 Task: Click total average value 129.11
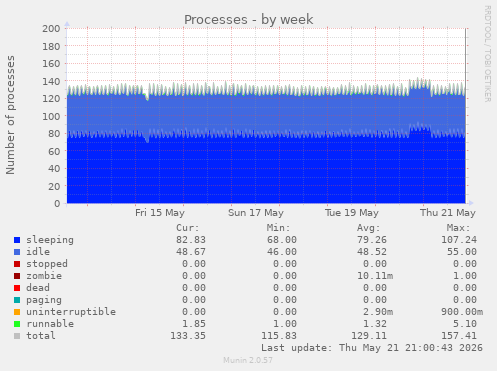pyautogui.click(x=369, y=336)
